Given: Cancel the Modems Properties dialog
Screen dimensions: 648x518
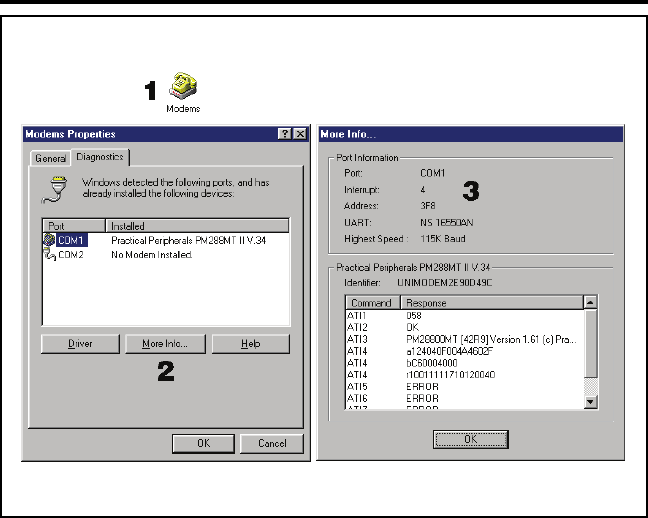Looking at the screenshot, I should (272, 443).
